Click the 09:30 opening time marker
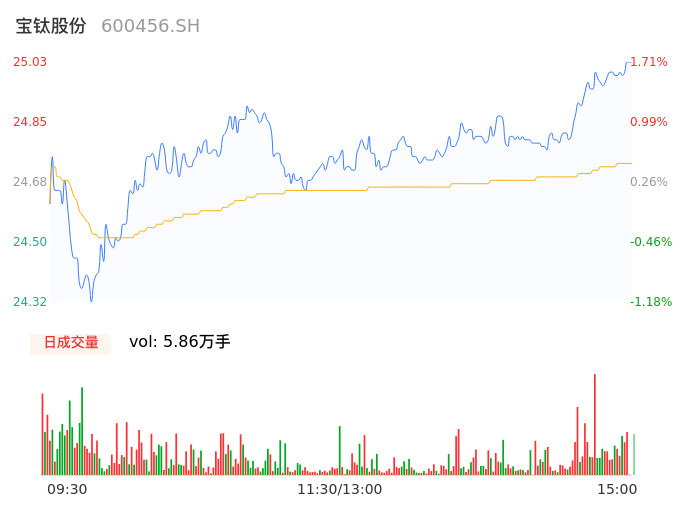This screenshot has height=524, width=686. click(x=67, y=489)
